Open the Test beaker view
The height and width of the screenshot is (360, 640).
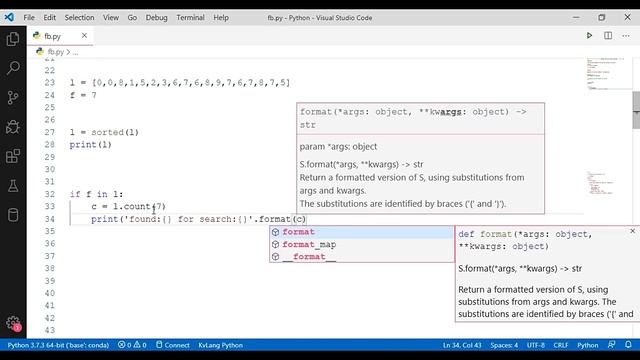(x=13, y=186)
